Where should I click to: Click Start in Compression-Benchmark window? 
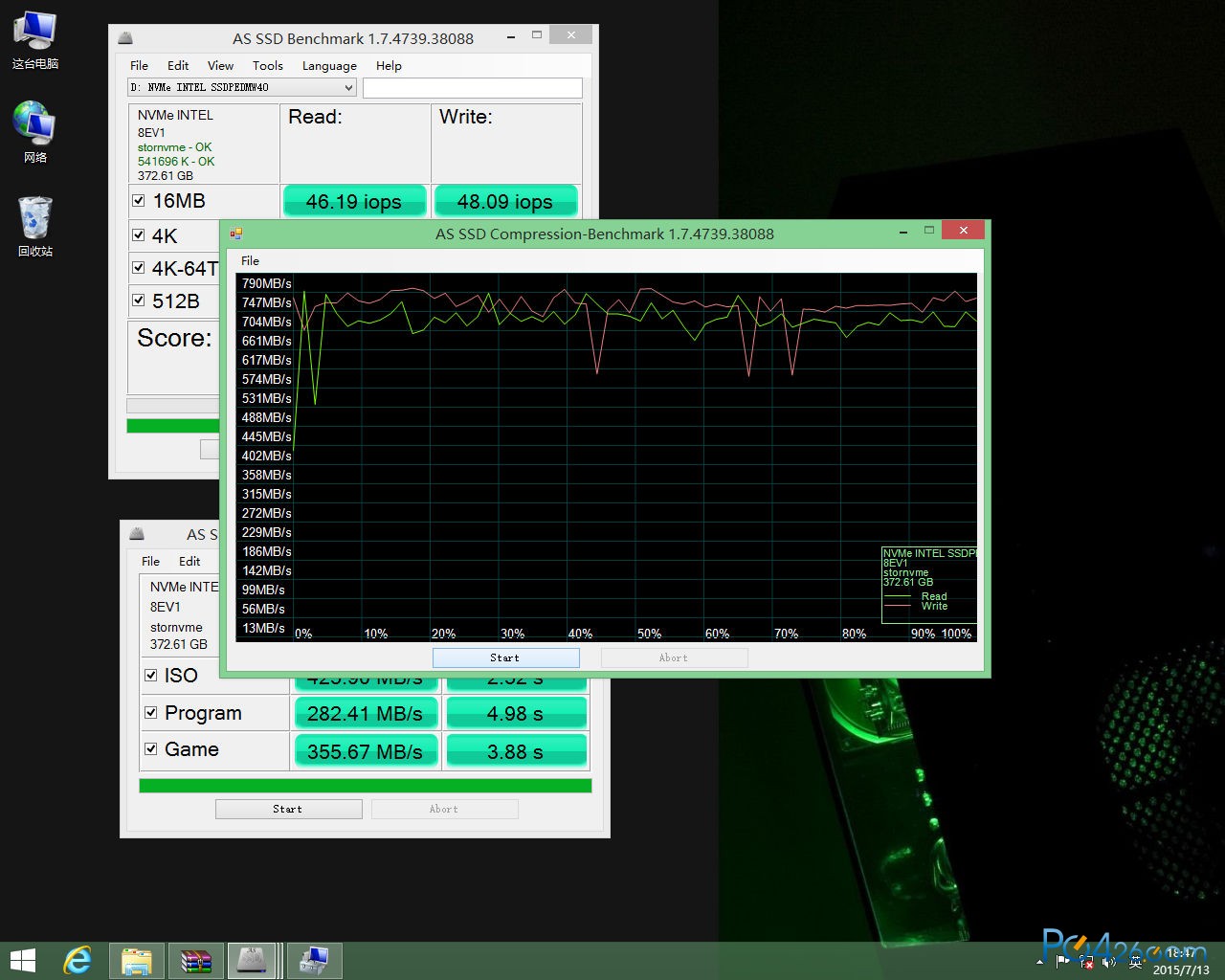pyautogui.click(x=505, y=657)
